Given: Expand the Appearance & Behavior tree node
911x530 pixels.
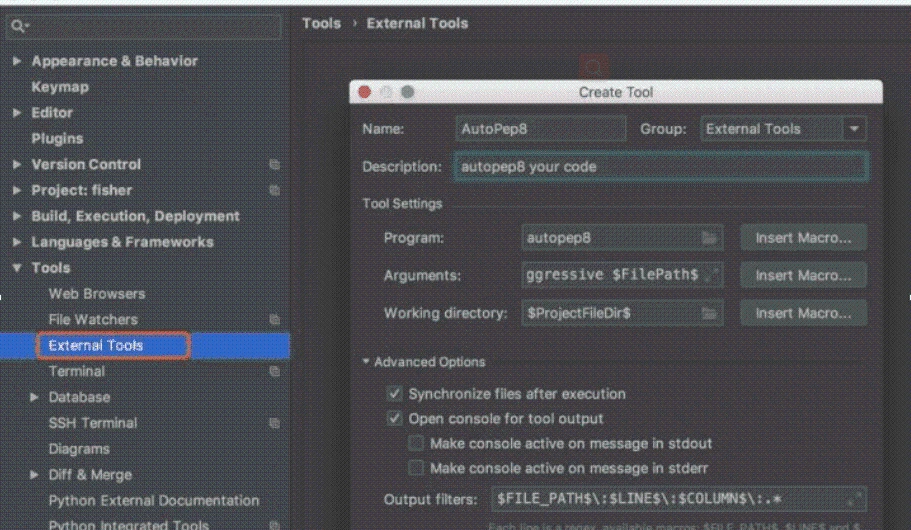Looking at the screenshot, I should (17, 62).
